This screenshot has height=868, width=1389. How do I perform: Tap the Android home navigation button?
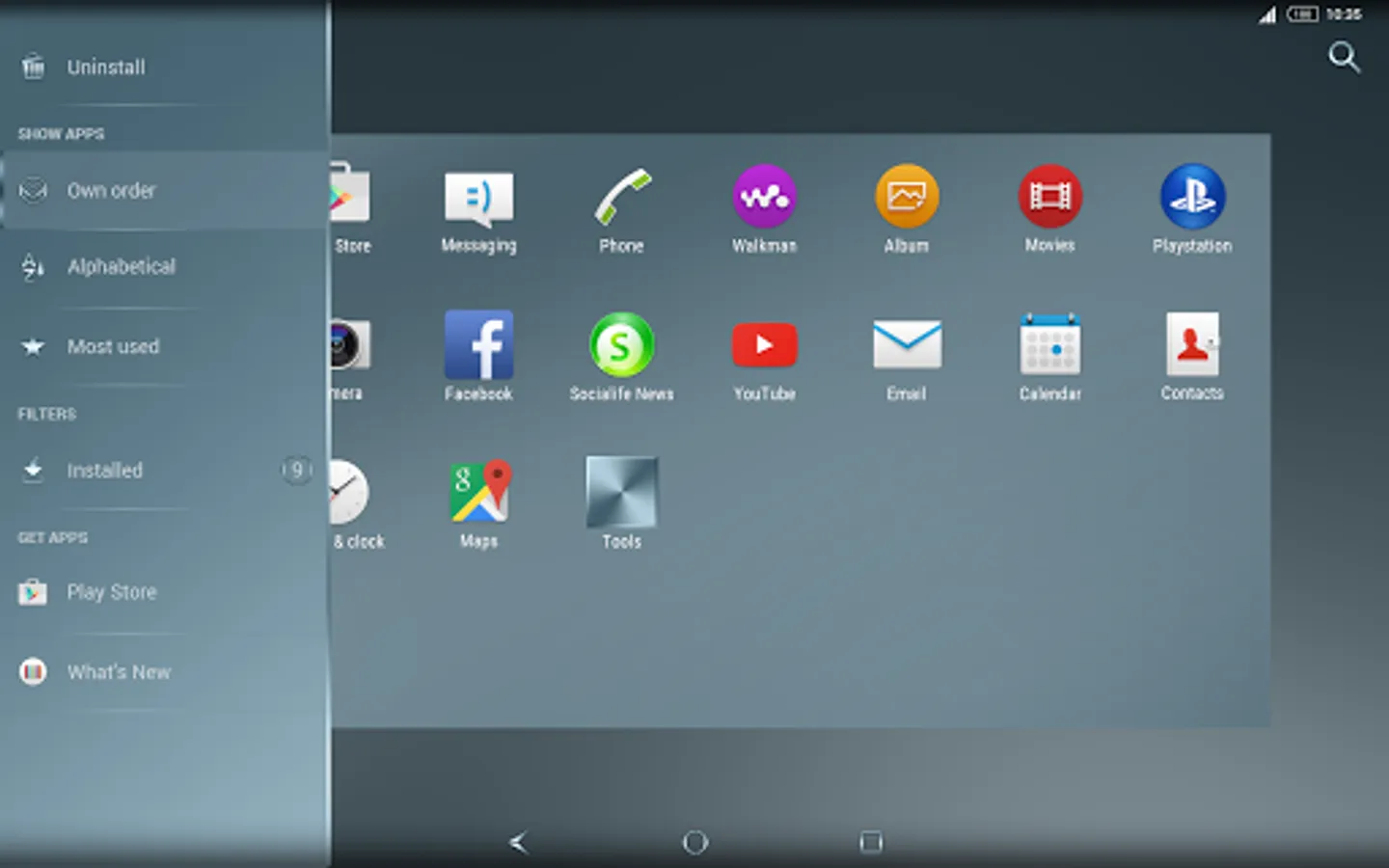(694, 842)
